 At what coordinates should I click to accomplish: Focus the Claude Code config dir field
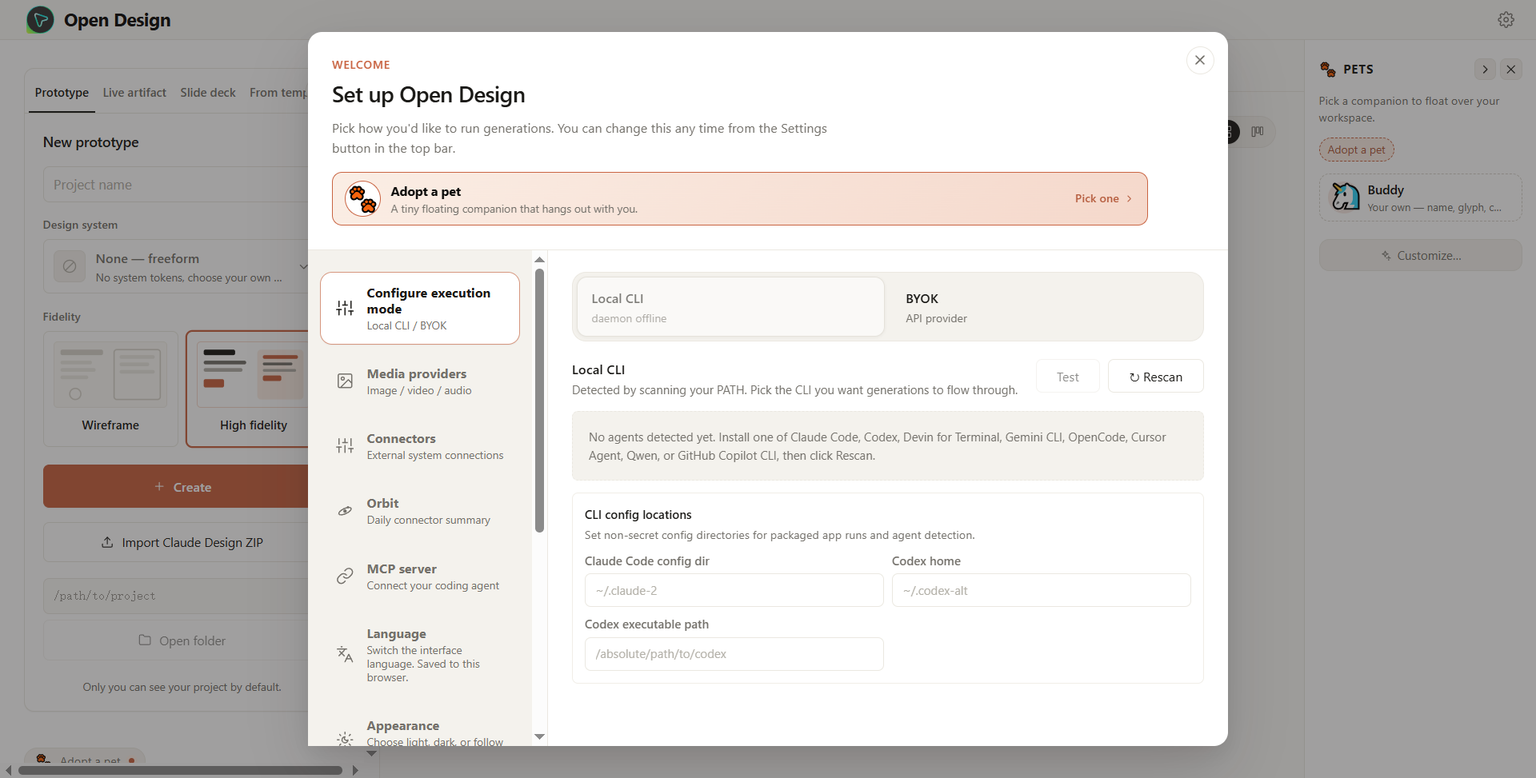pos(734,590)
